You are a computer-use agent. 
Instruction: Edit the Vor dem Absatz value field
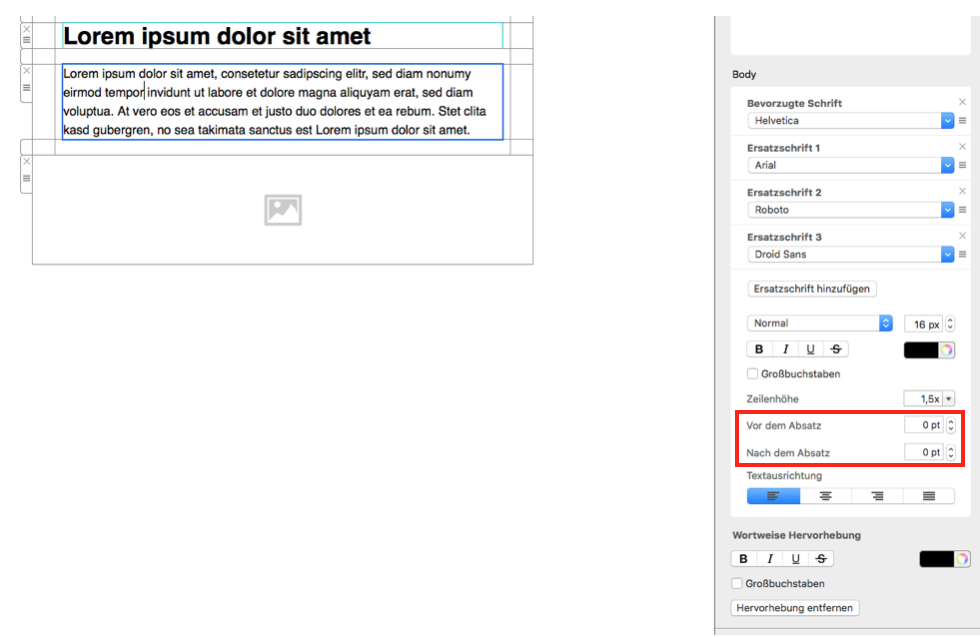point(924,425)
